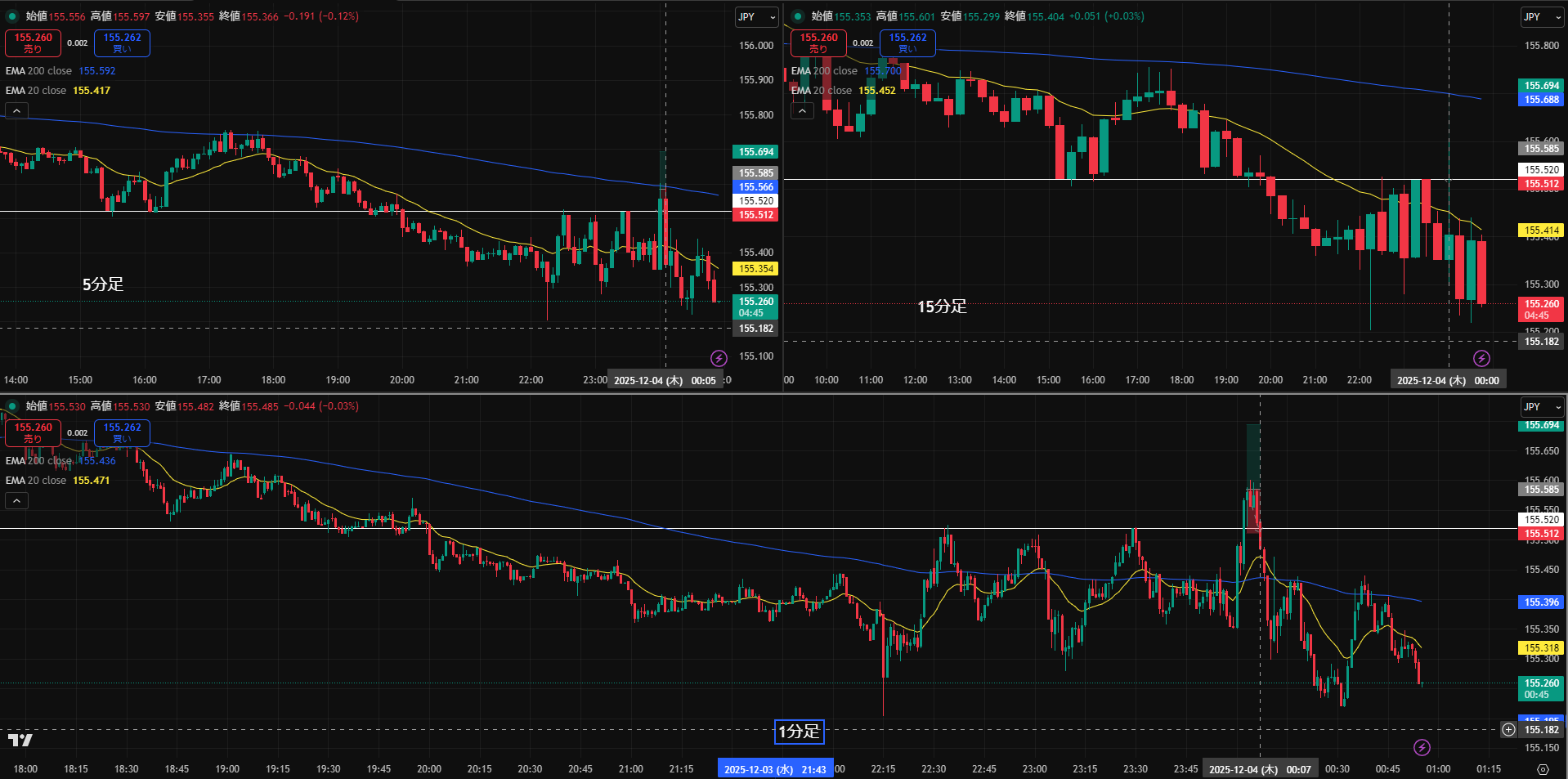Click the green market status dot on the 5-minute chart
Image resolution: width=1568 pixels, height=779 pixels.
(x=12, y=16)
